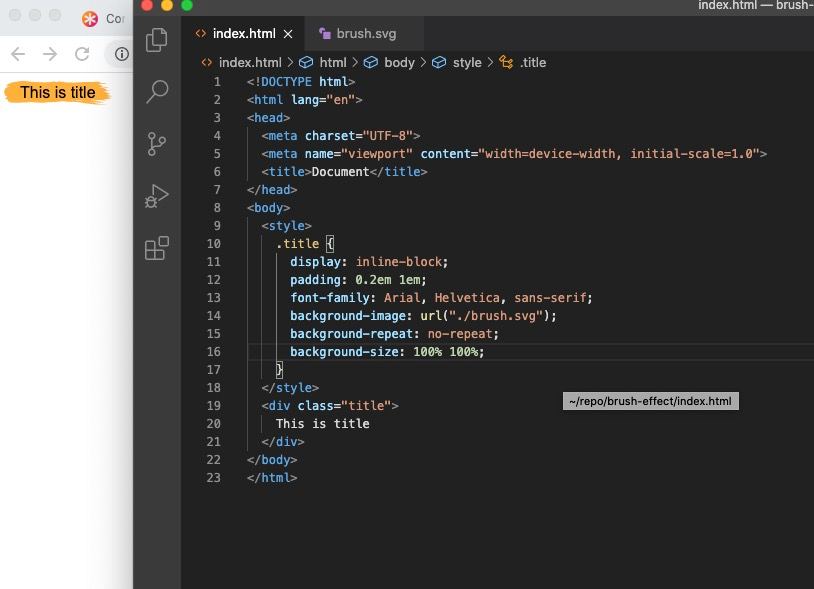
Task: Click the meta viewport line
Action: point(514,154)
